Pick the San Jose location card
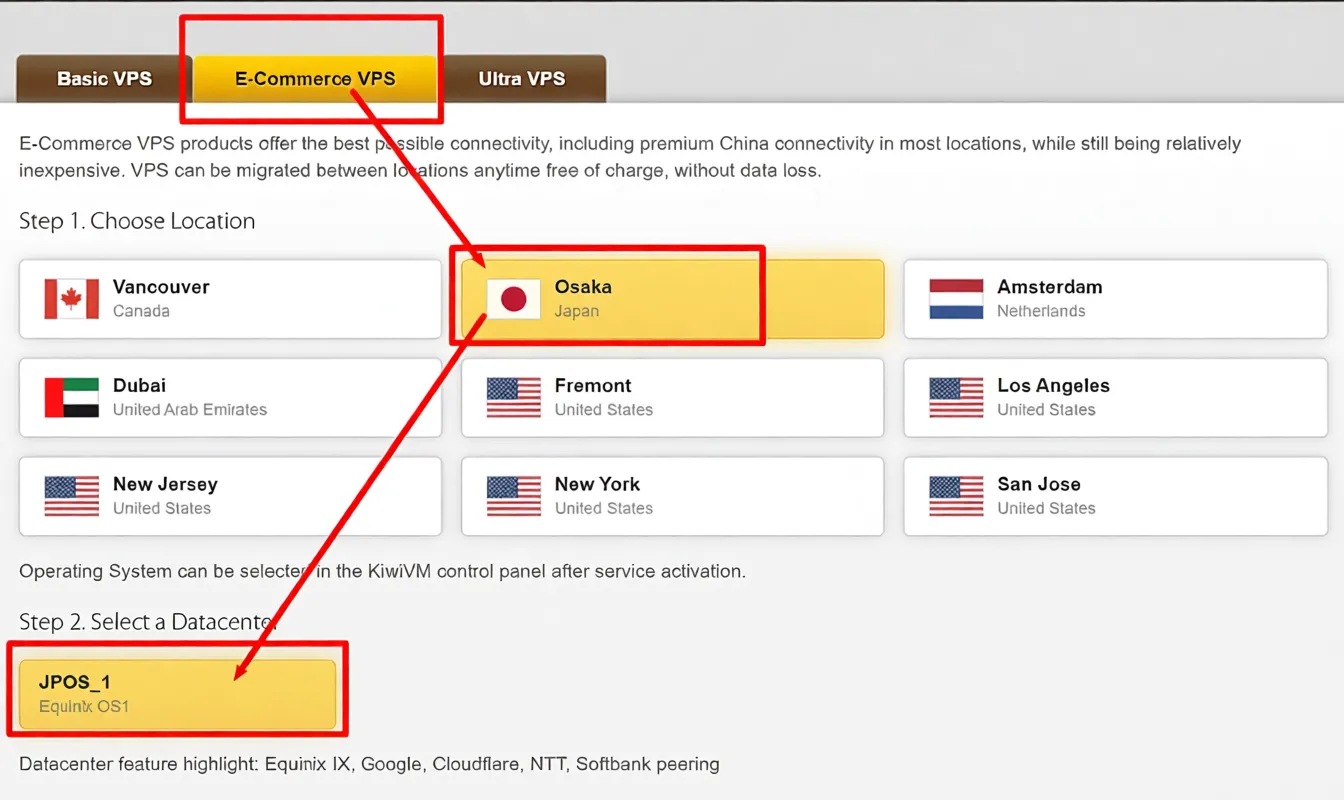Screen dimensions: 1344x800 point(1115,496)
